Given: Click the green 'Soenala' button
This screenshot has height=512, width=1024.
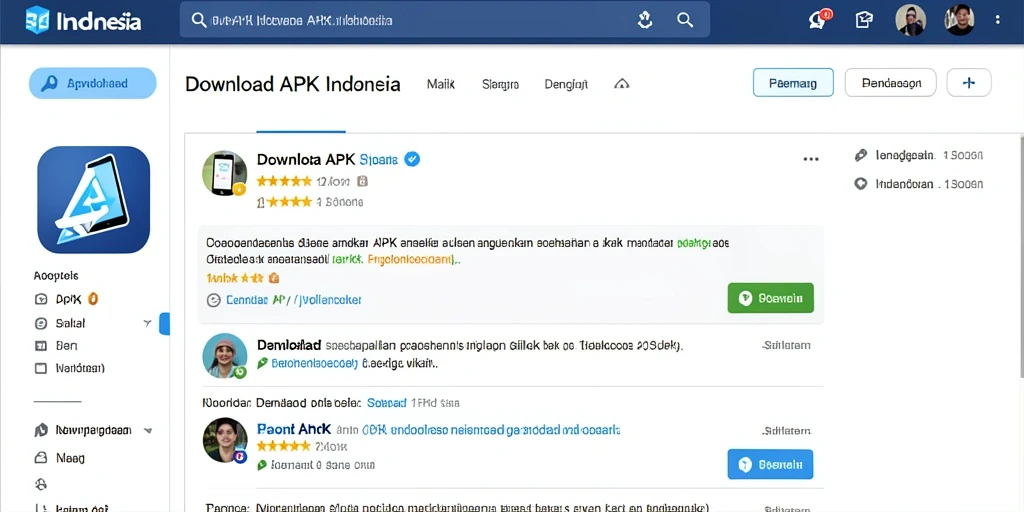Looking at the screenshot, I should coord(771,298).
